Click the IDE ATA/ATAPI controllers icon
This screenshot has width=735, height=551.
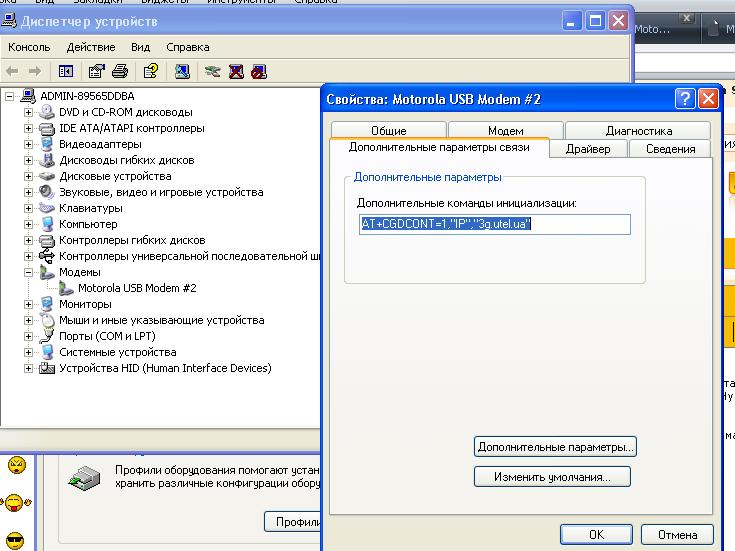pos(47,128)
